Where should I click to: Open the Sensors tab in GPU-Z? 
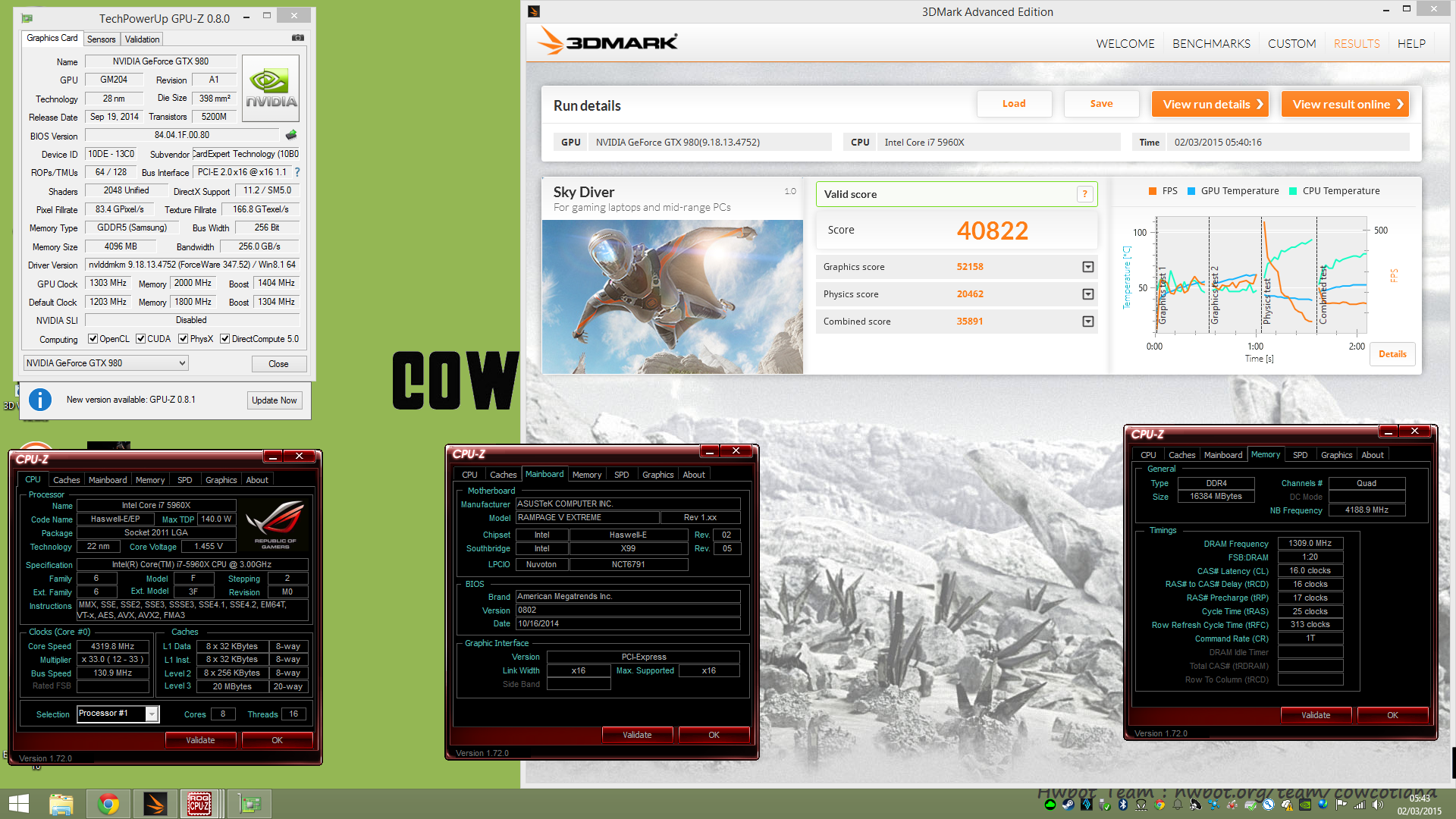coord(102,39)
